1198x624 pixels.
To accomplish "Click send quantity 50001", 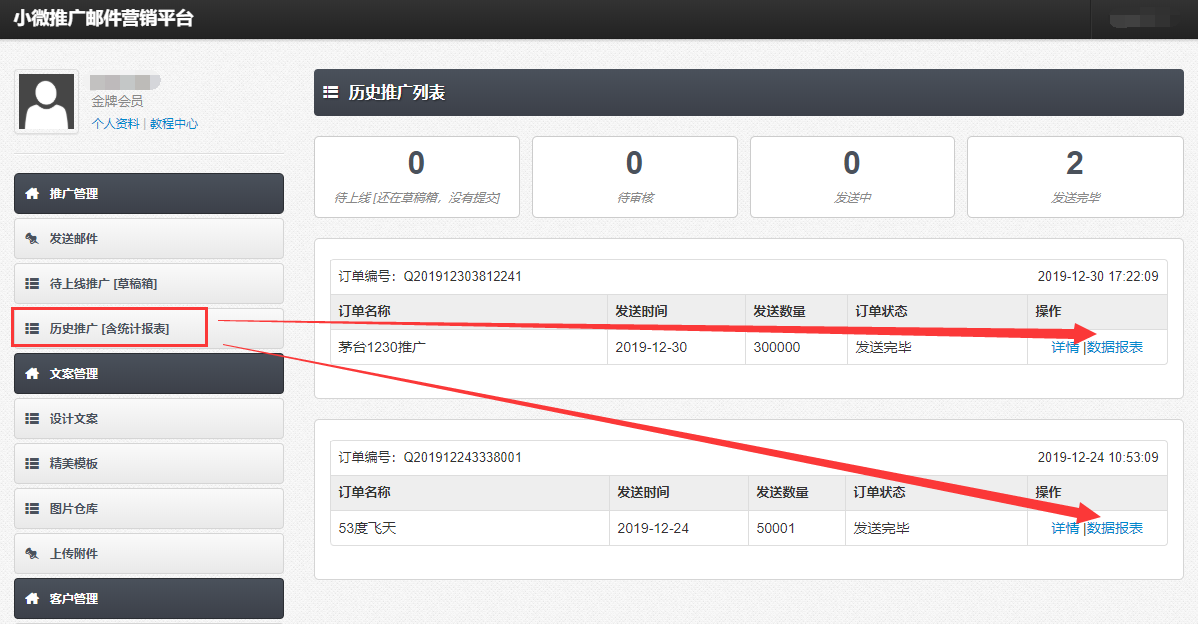I will [775, 529].
